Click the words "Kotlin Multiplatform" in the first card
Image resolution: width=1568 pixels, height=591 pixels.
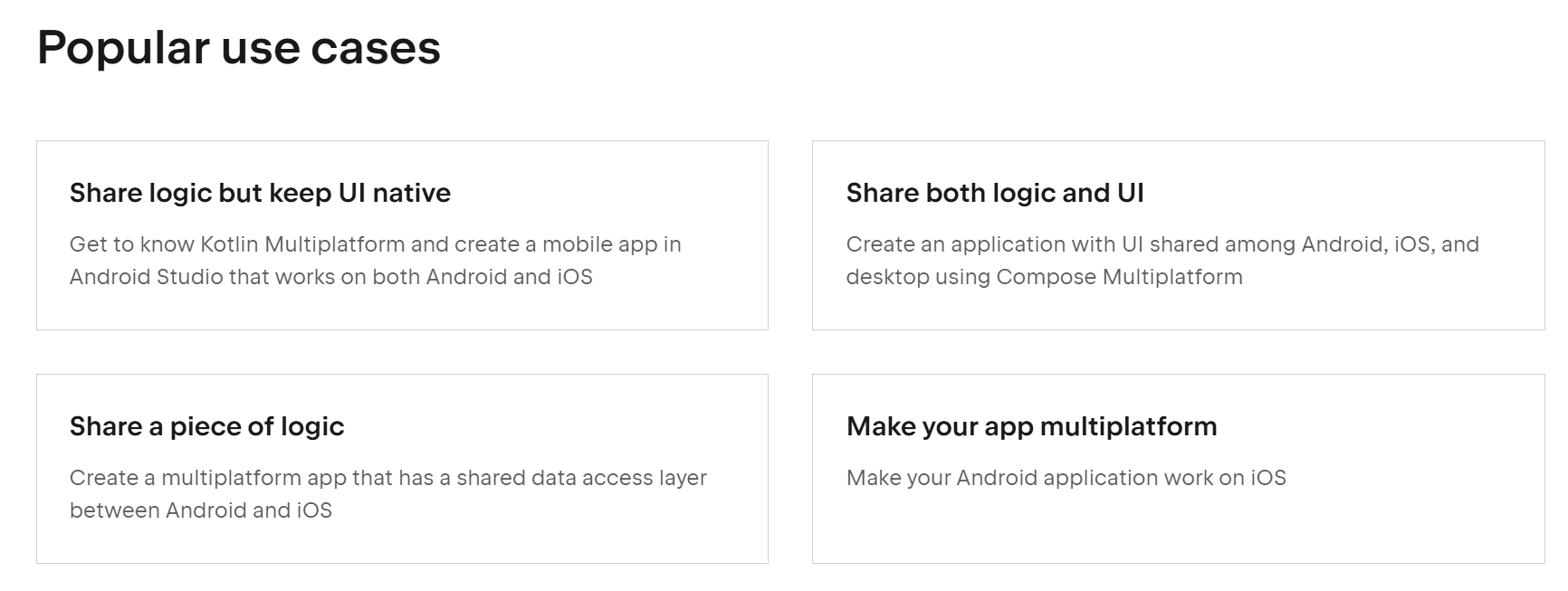click(x=301, y=244)
